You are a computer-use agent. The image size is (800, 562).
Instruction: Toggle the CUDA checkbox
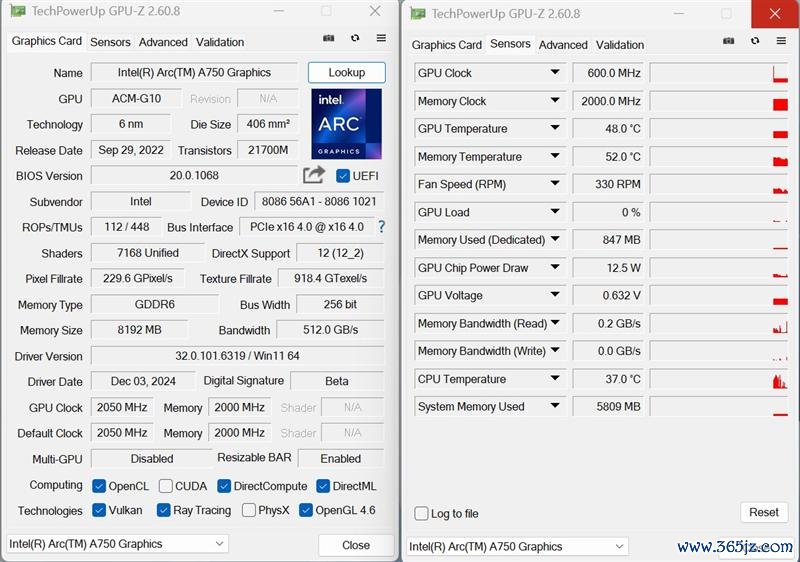pos(165,486)
